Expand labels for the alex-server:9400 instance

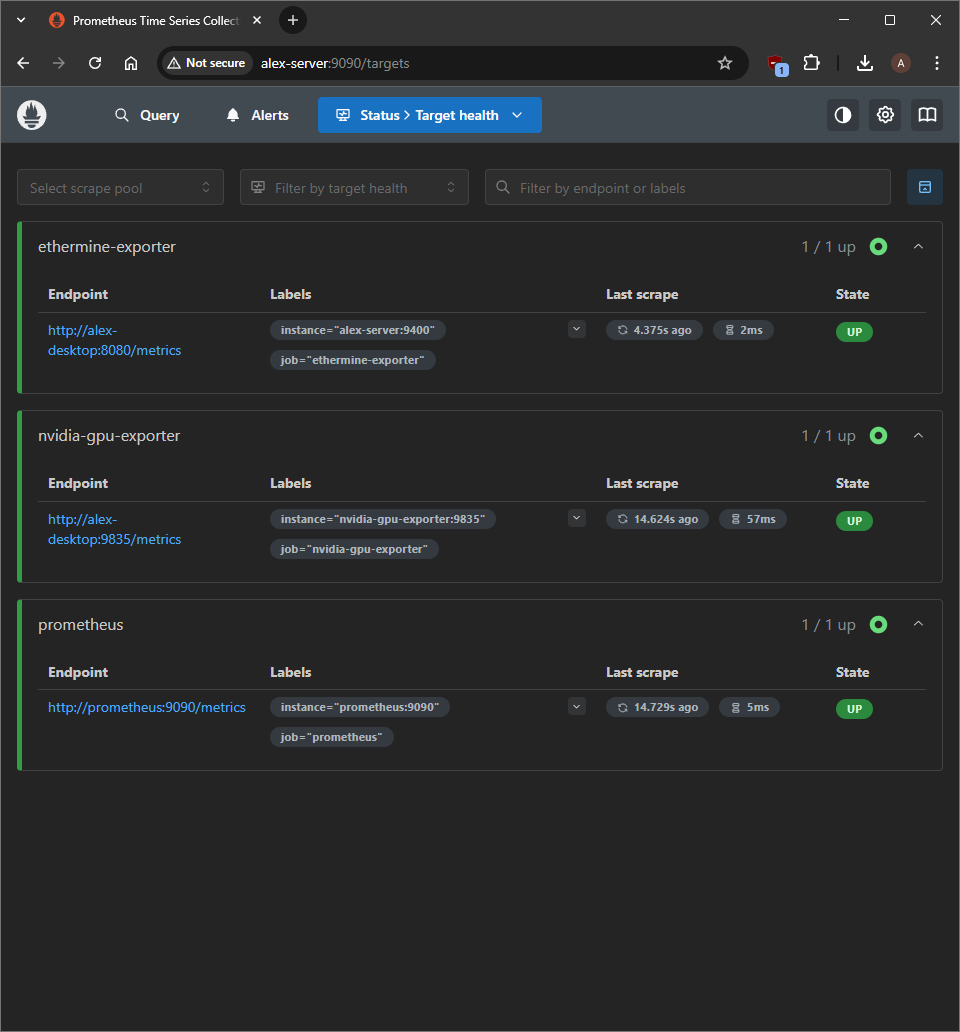pyautogui.click(x=576, y=329)
